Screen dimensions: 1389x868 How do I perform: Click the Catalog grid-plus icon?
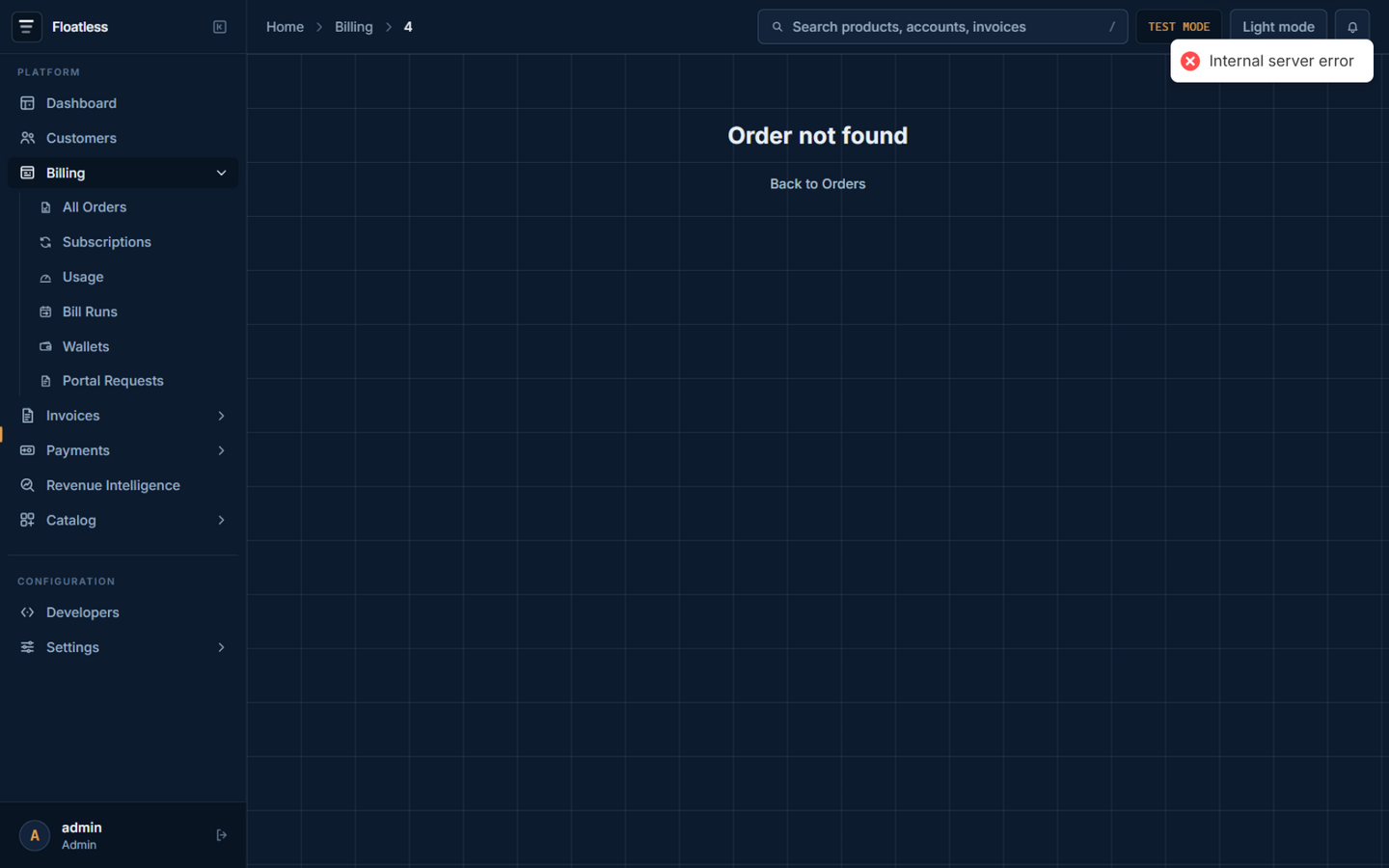[x=27, y=520]
